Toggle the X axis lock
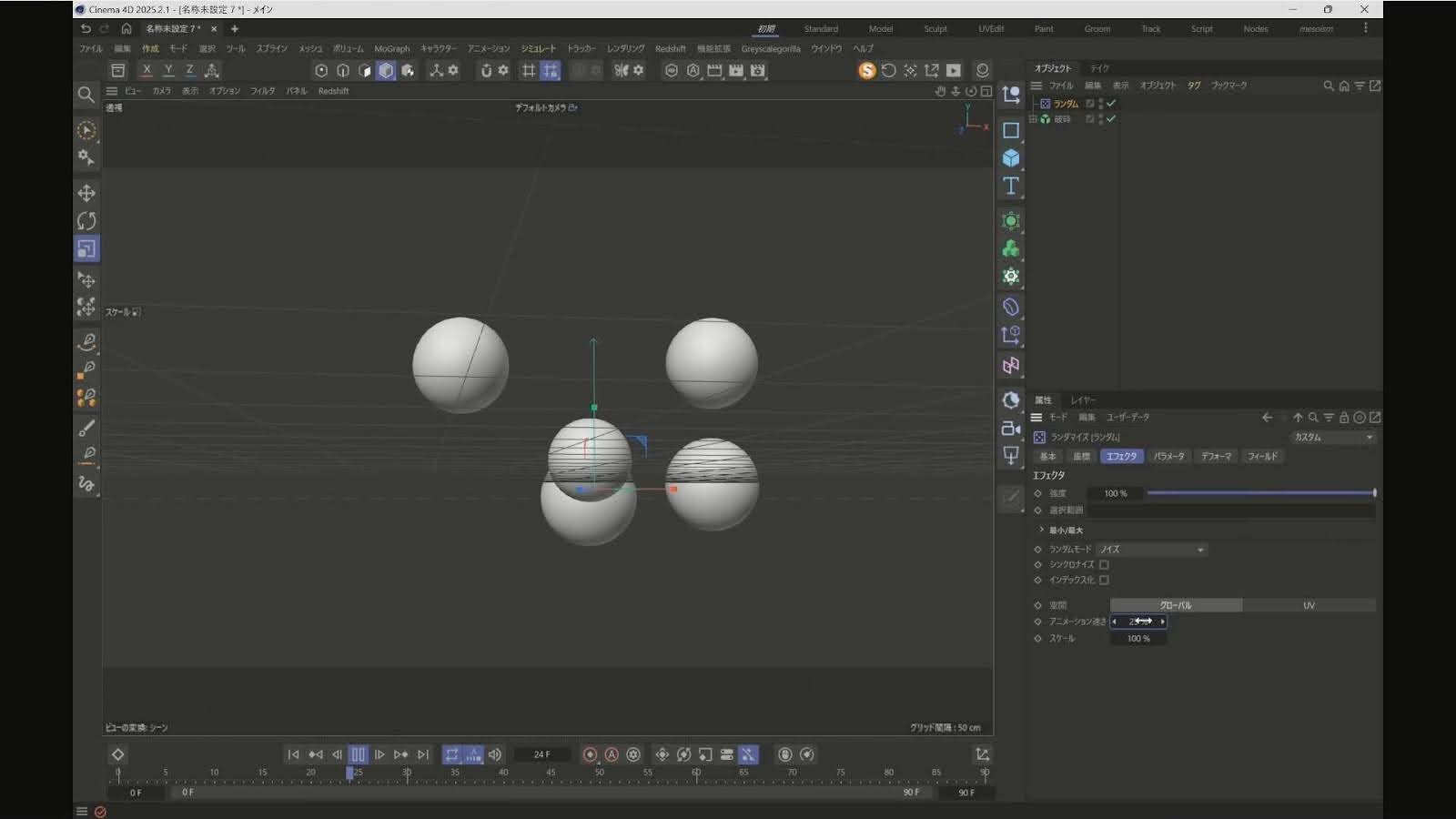The image size is (1456, 819). (147, 70)
